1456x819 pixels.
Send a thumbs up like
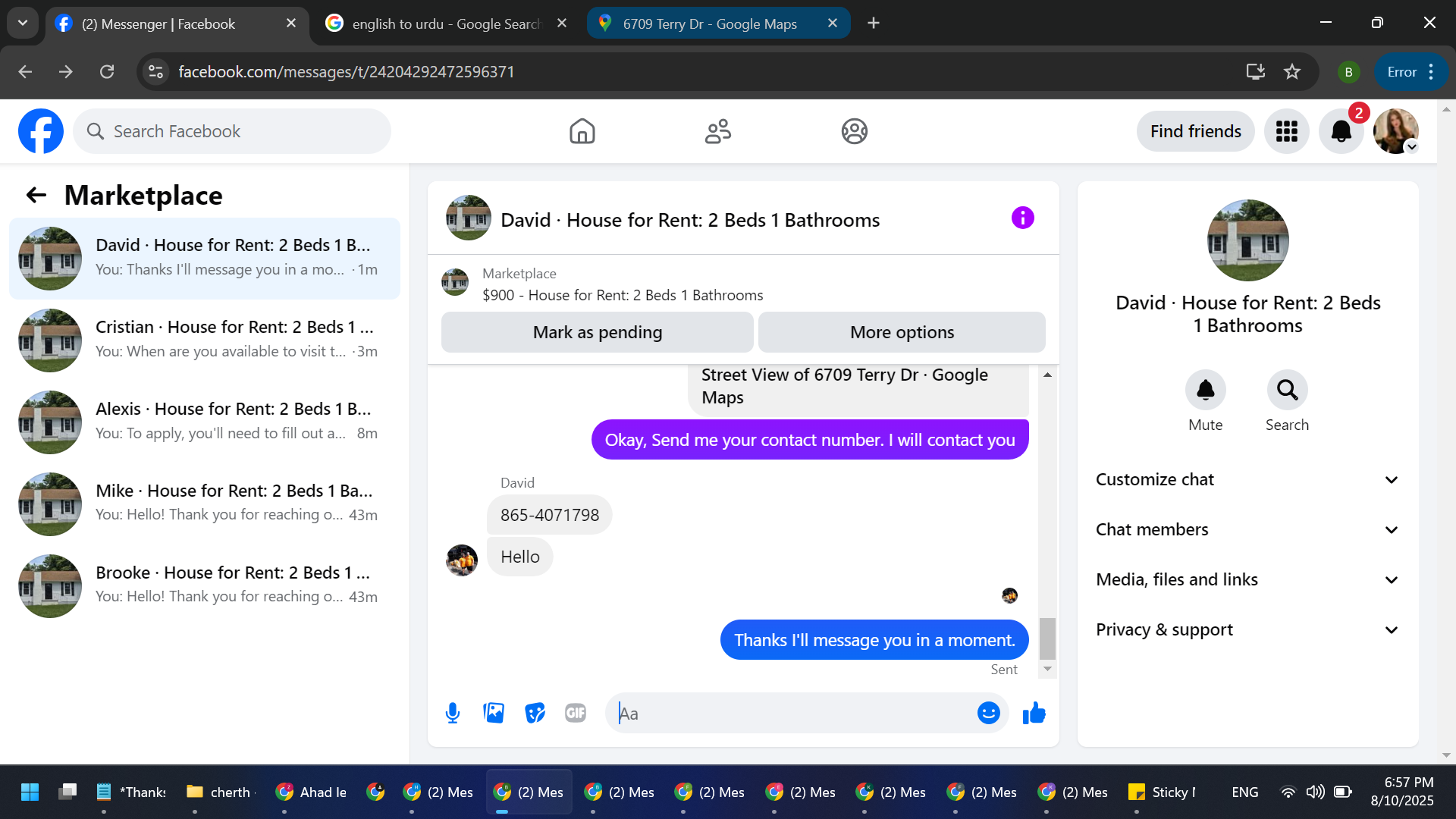click(x=1034, y=713)
